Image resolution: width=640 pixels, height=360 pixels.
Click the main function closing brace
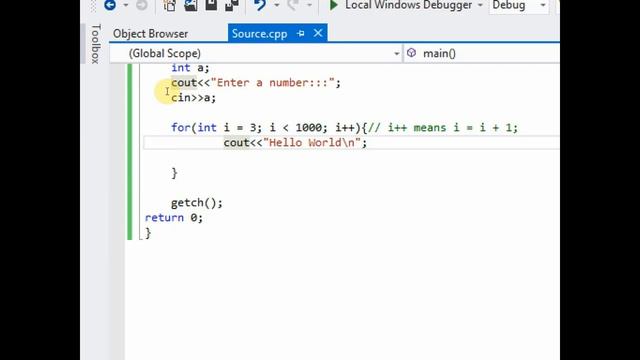pos(148,233)
